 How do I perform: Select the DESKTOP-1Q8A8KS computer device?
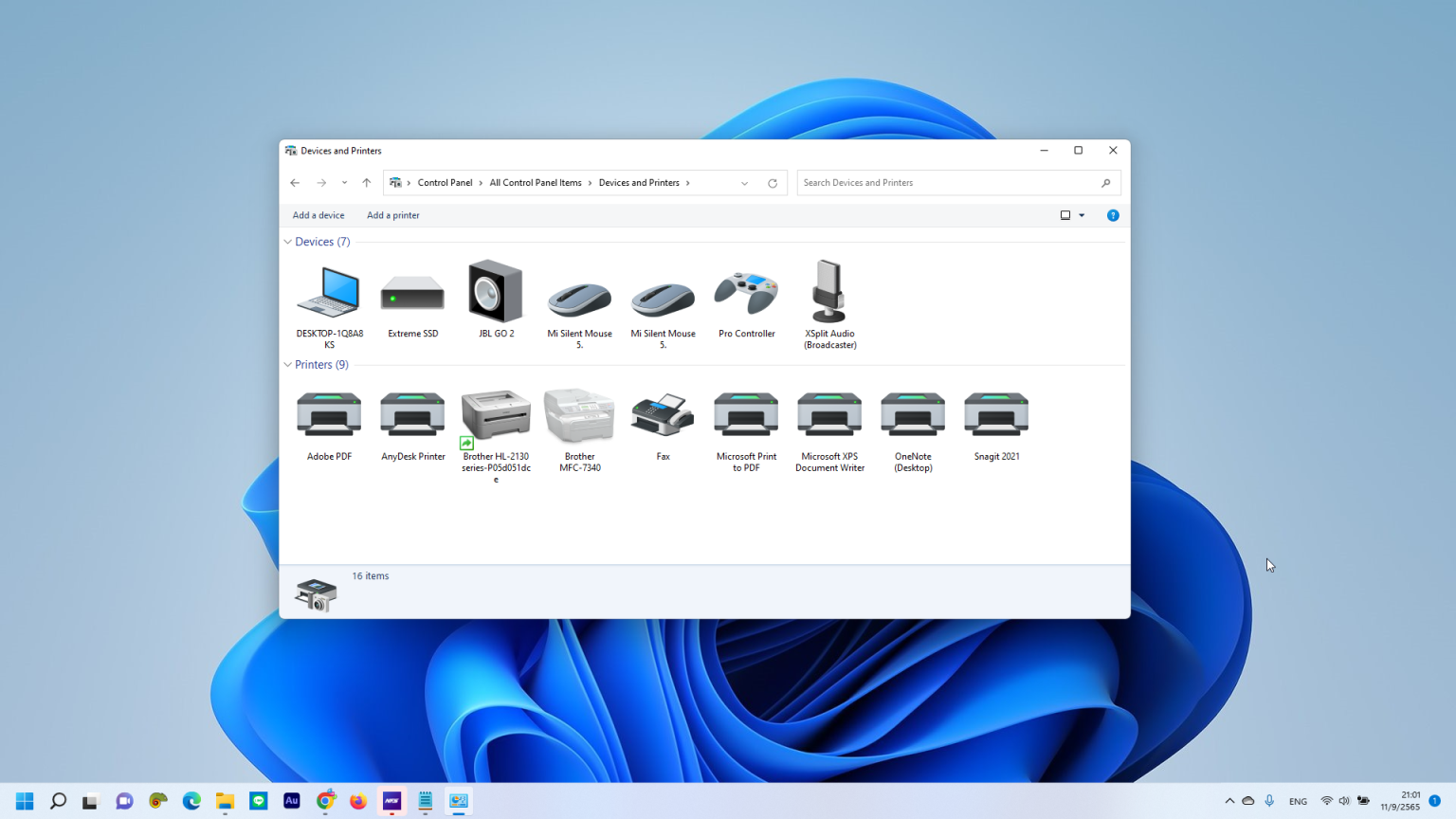point(329,303)
